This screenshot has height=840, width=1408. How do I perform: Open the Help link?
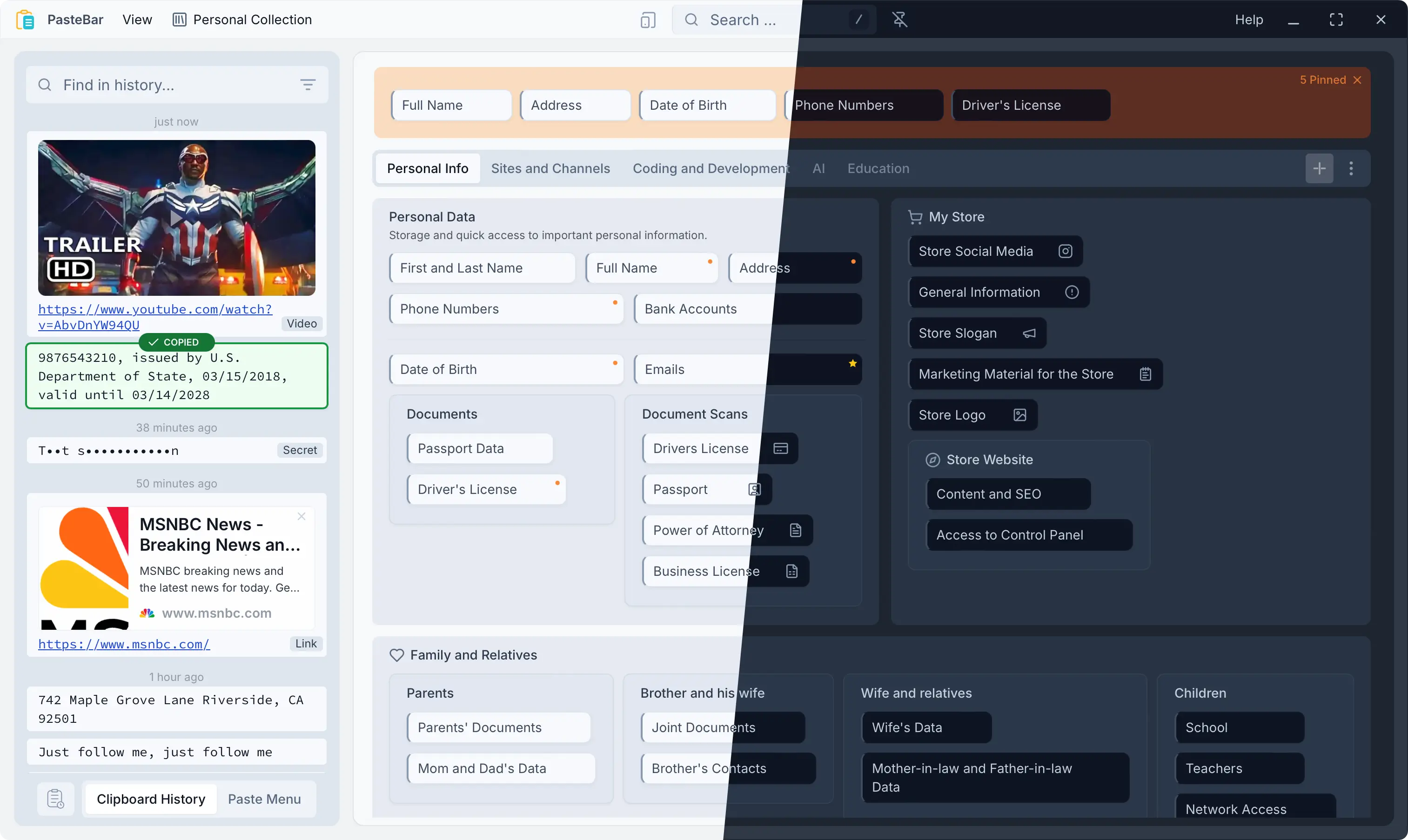[x=1249, y=19]
